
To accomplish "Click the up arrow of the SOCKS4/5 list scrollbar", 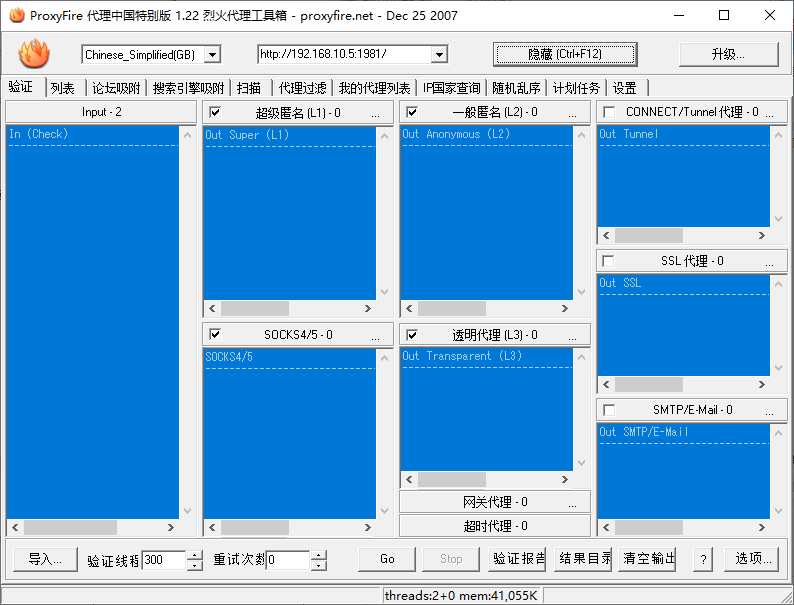I will (384, 357).
